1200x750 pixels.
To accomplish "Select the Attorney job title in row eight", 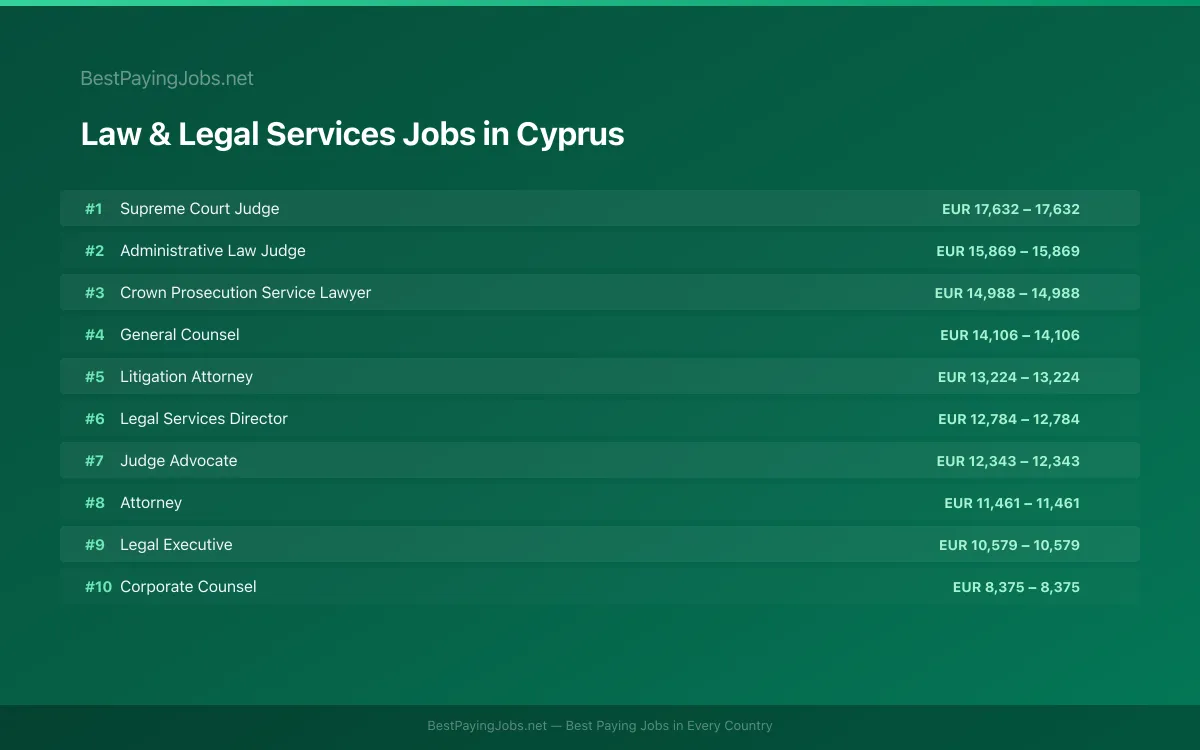I will pos(151,503).
